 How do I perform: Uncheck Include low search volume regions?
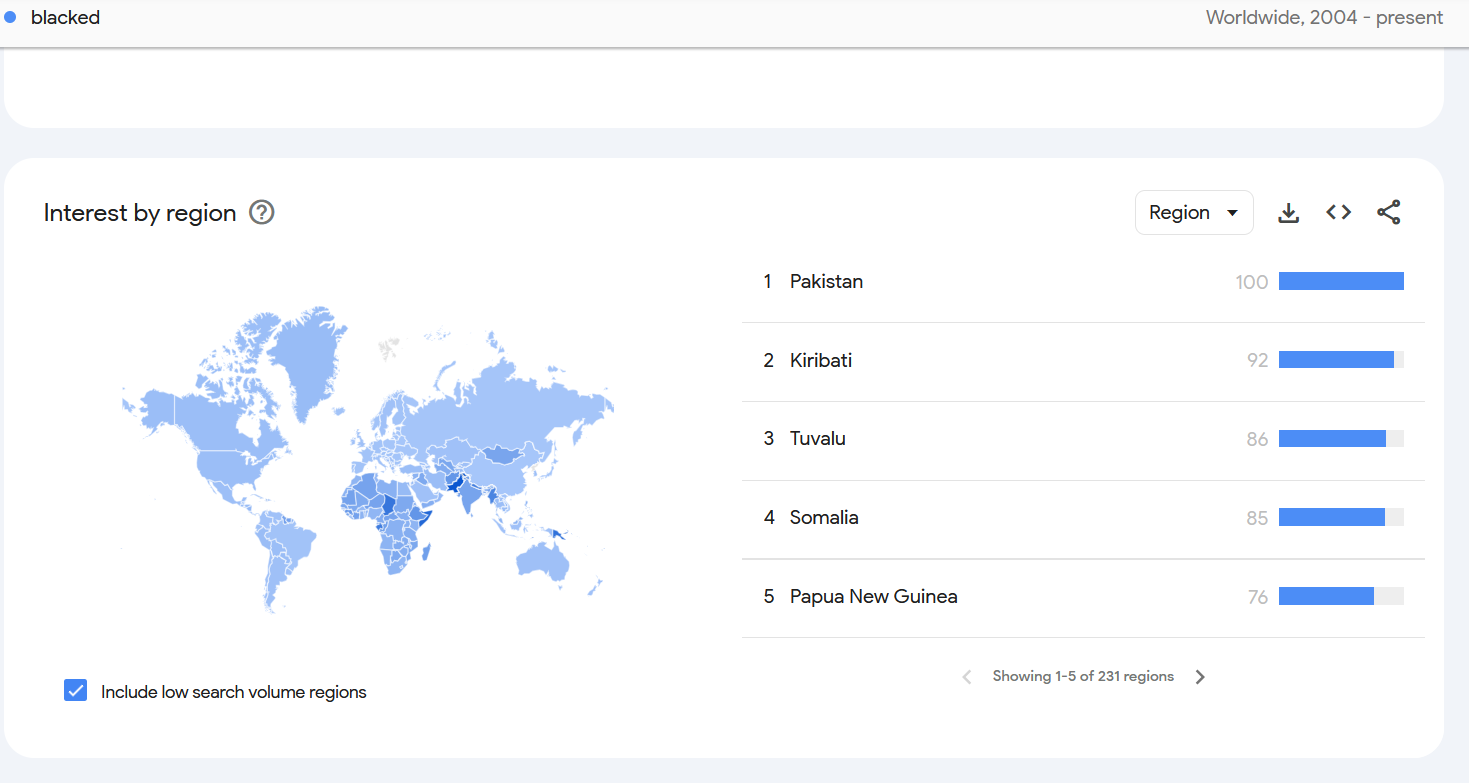(75, 691)
